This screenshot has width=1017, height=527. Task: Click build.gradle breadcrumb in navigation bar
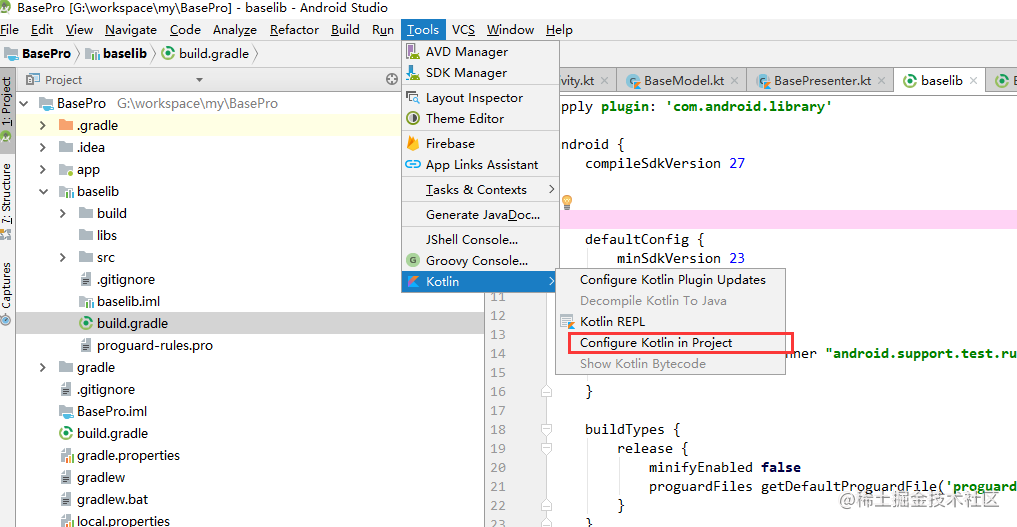coord(206,54)
